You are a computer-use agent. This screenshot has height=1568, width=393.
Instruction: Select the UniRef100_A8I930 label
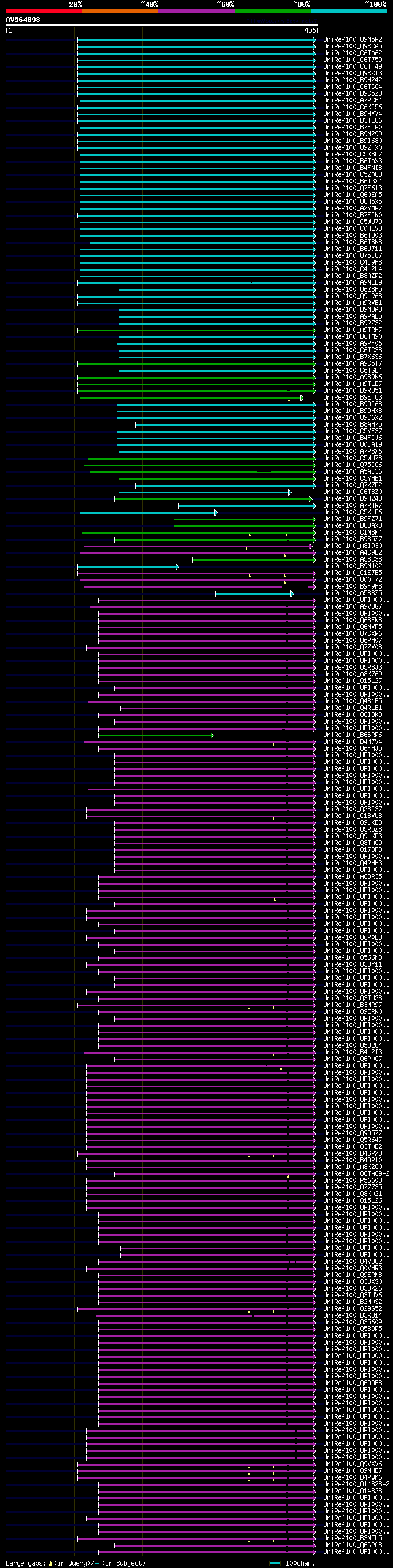point(352,546)
